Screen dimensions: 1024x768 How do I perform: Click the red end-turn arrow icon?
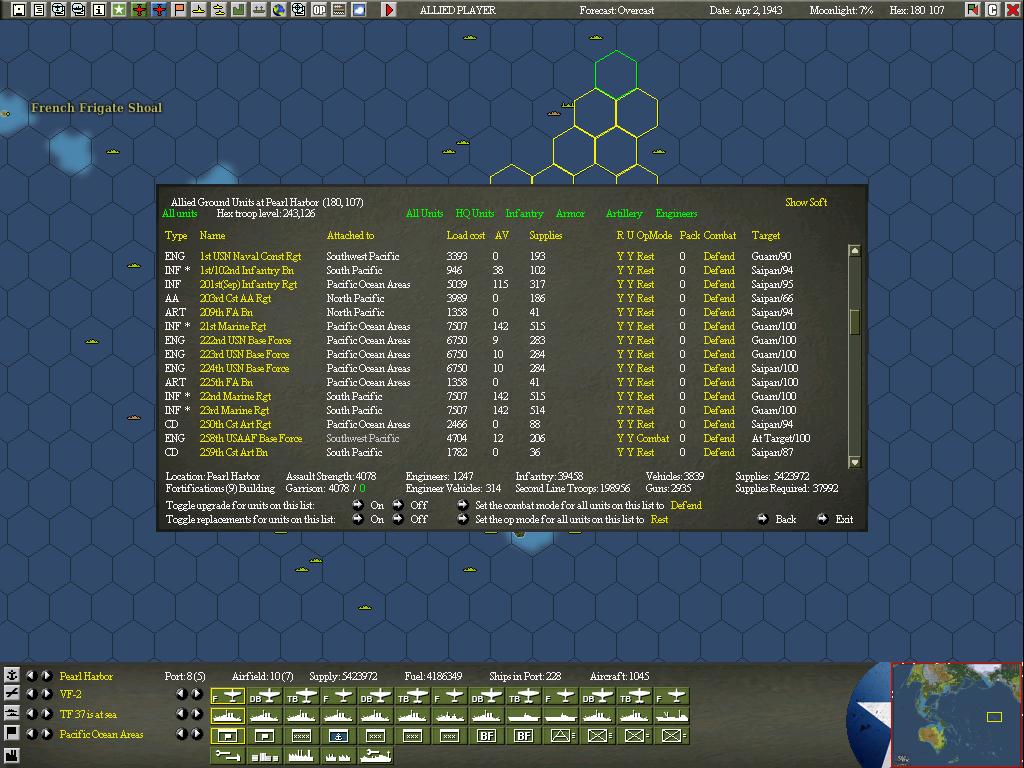[x=389, y=10]
